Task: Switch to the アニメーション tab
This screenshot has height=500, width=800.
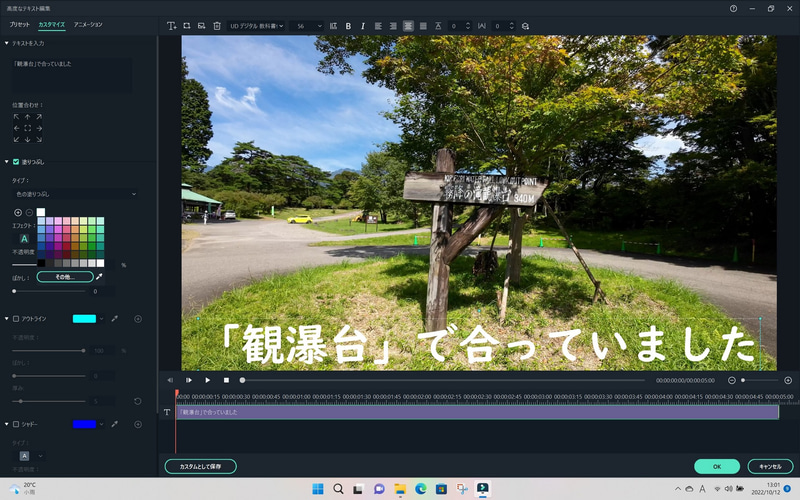Action: 88,24
